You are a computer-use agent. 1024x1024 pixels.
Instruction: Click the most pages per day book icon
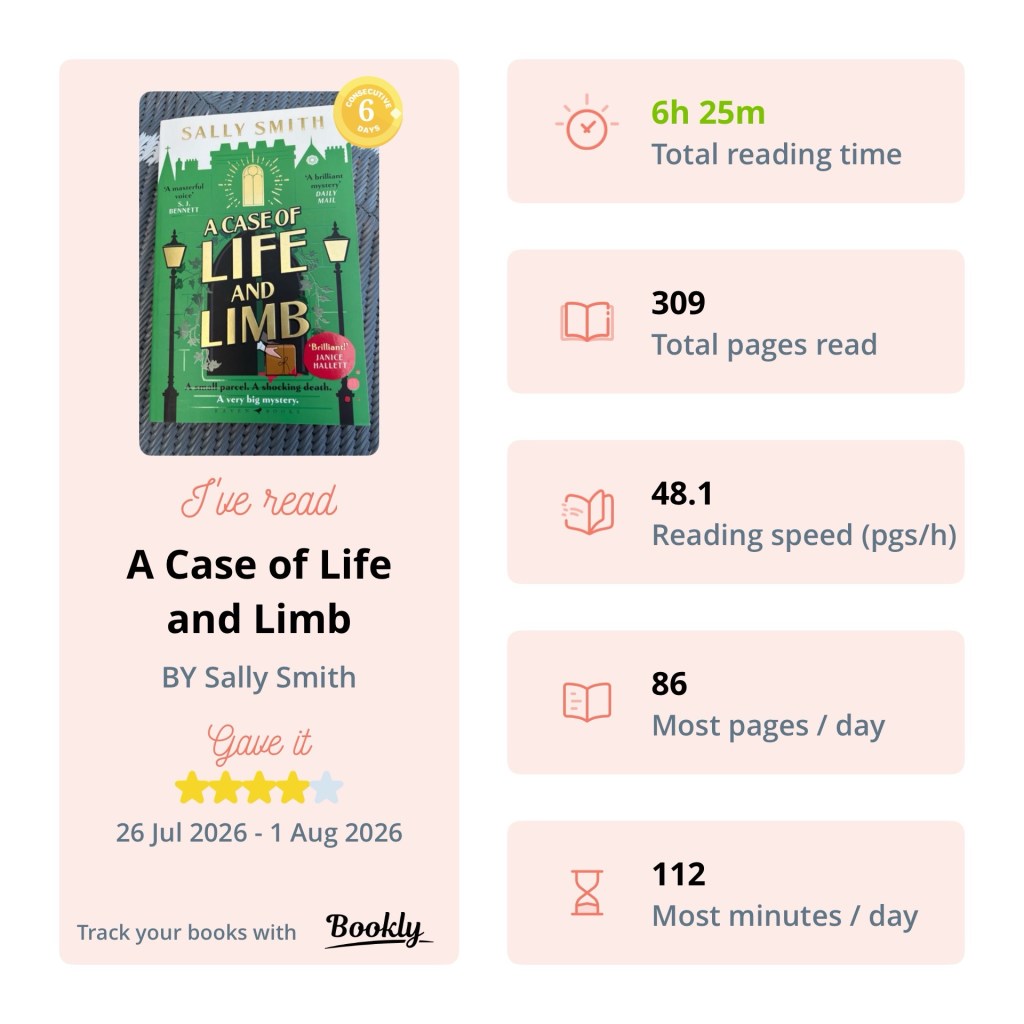586,702
